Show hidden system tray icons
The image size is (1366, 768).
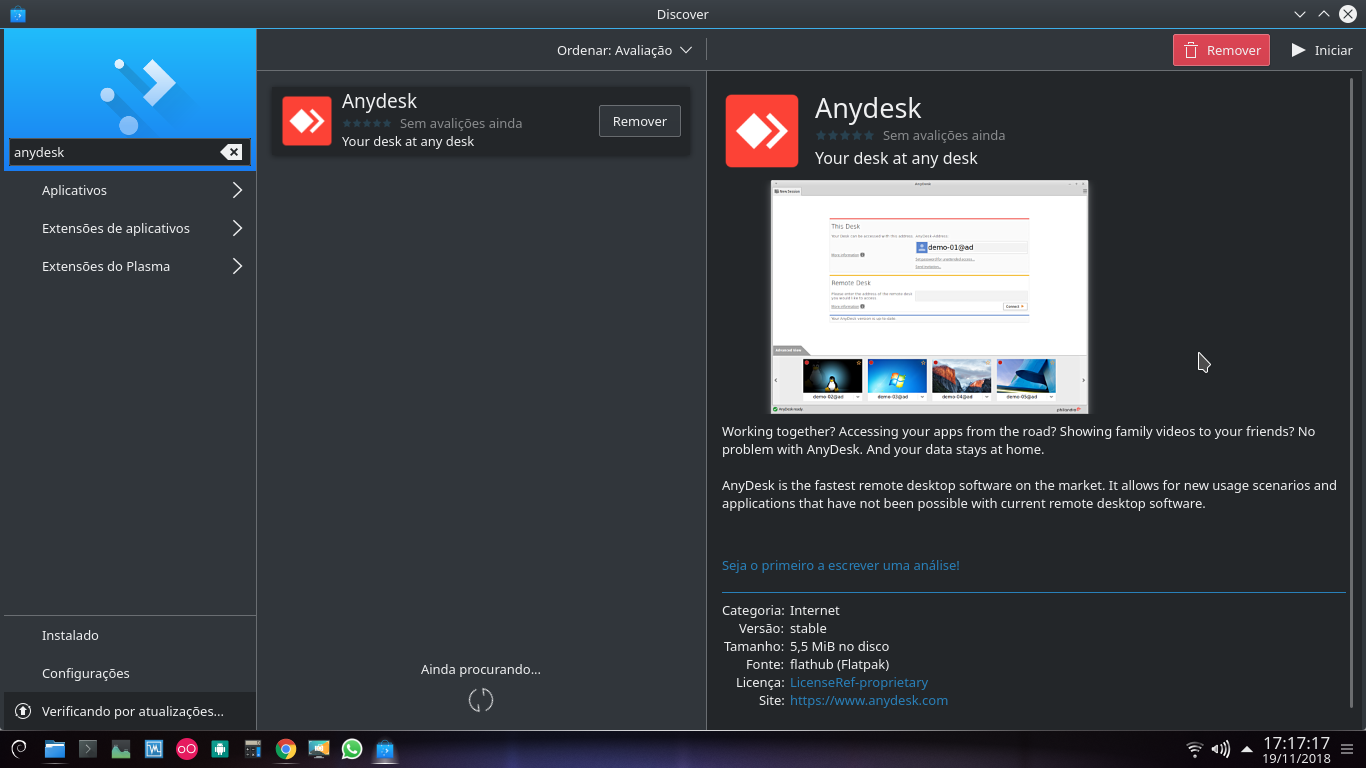1246,748
